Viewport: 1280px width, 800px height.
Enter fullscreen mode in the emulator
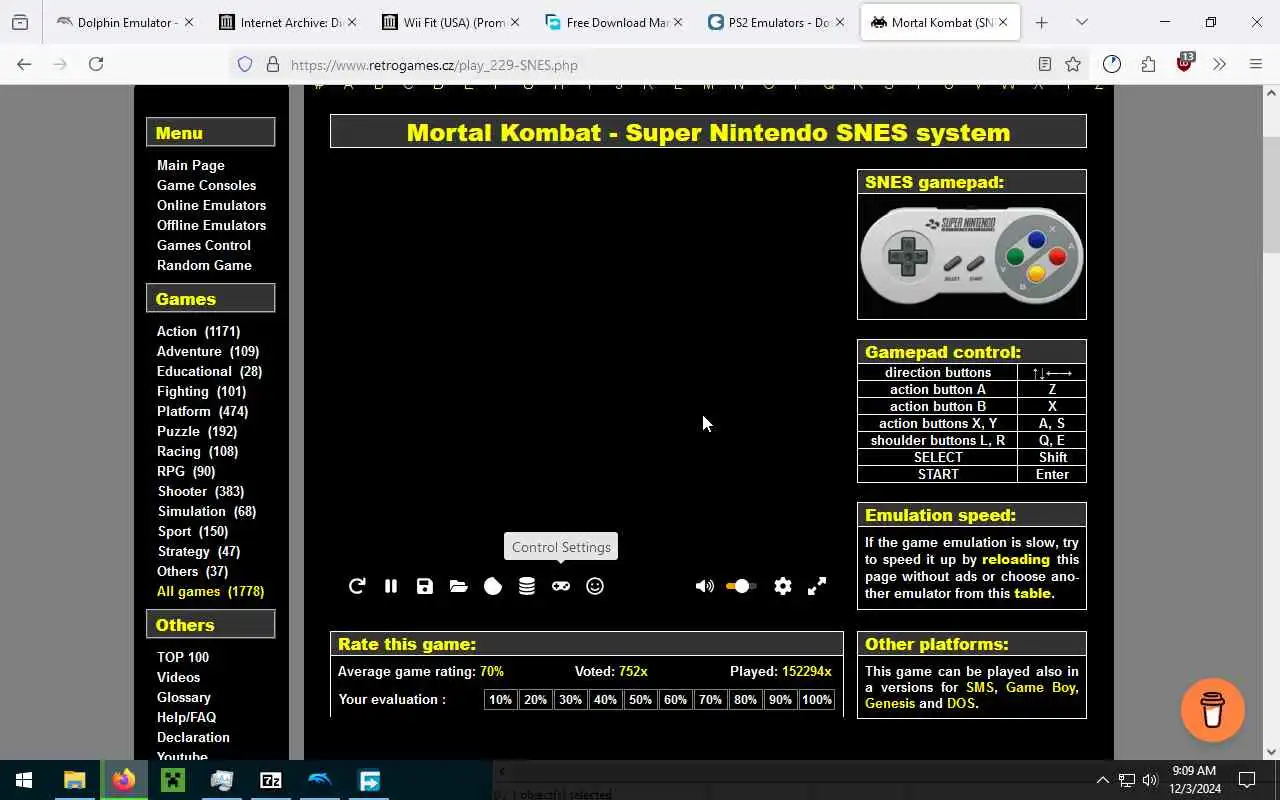(817, 586)
